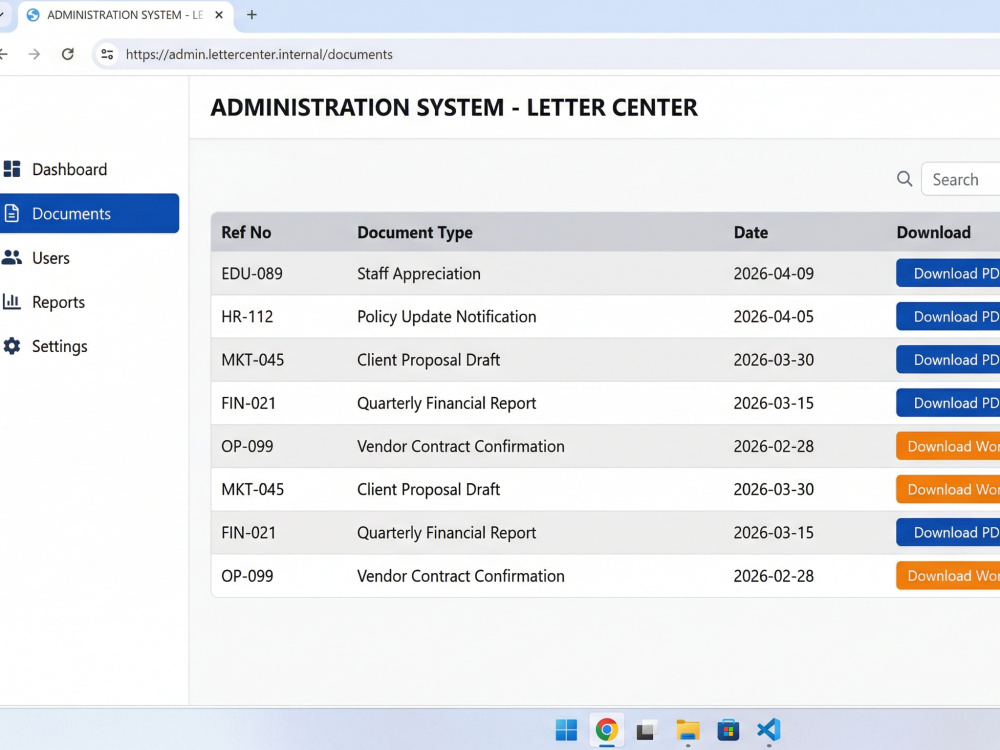Open Settings section label
The image size is (1000, 750).
click(60, 346)
